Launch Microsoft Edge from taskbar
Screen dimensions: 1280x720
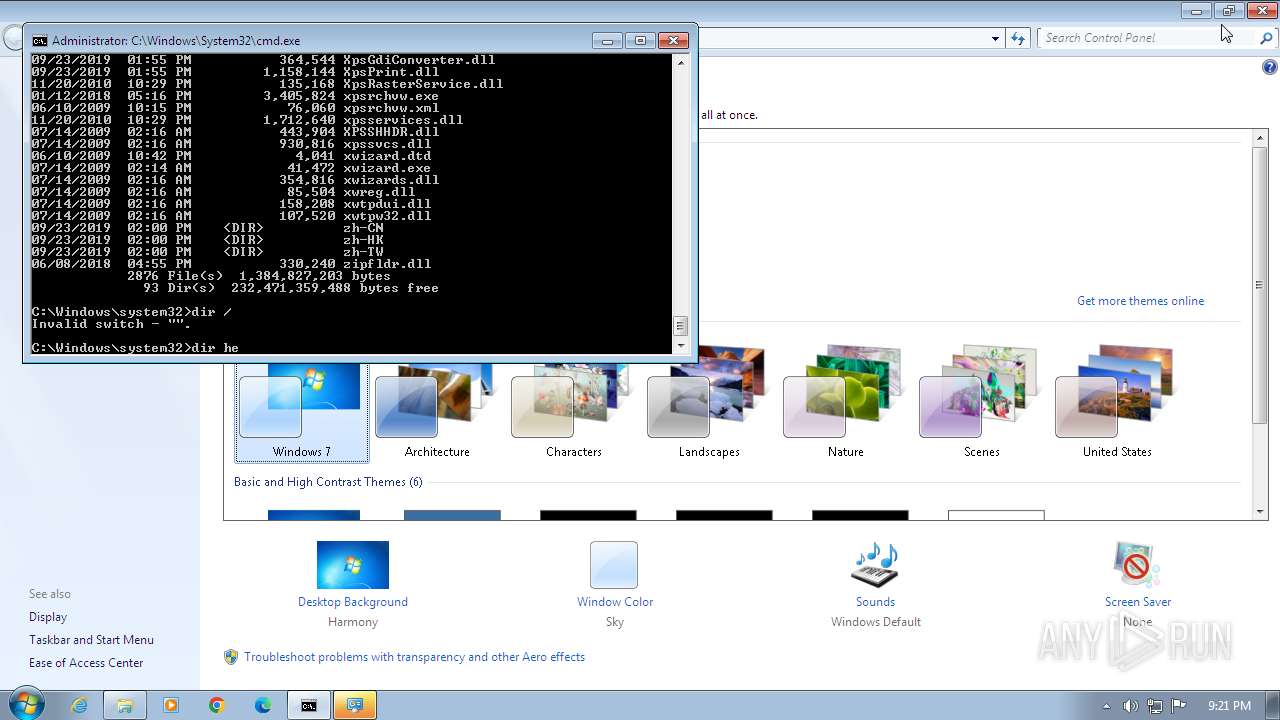point(263,705)
